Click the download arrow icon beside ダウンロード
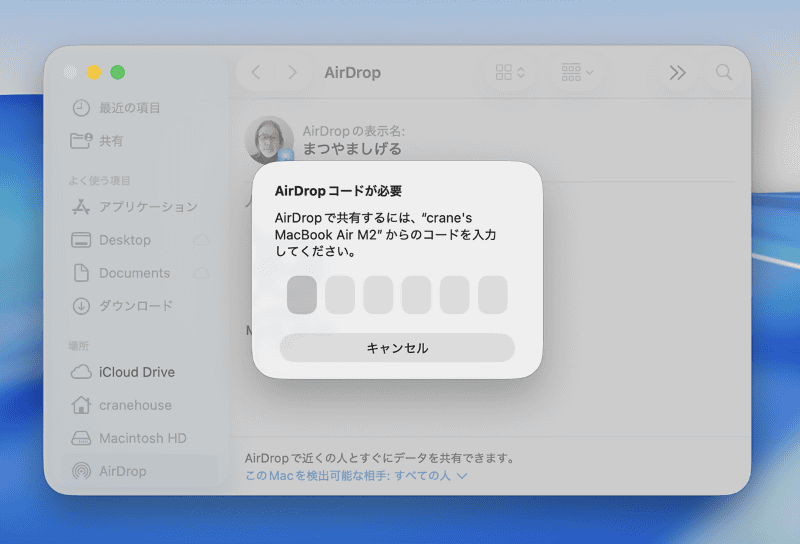Image resolution: width=800 pixels, height=544 pixels. [x=81, y=306]
